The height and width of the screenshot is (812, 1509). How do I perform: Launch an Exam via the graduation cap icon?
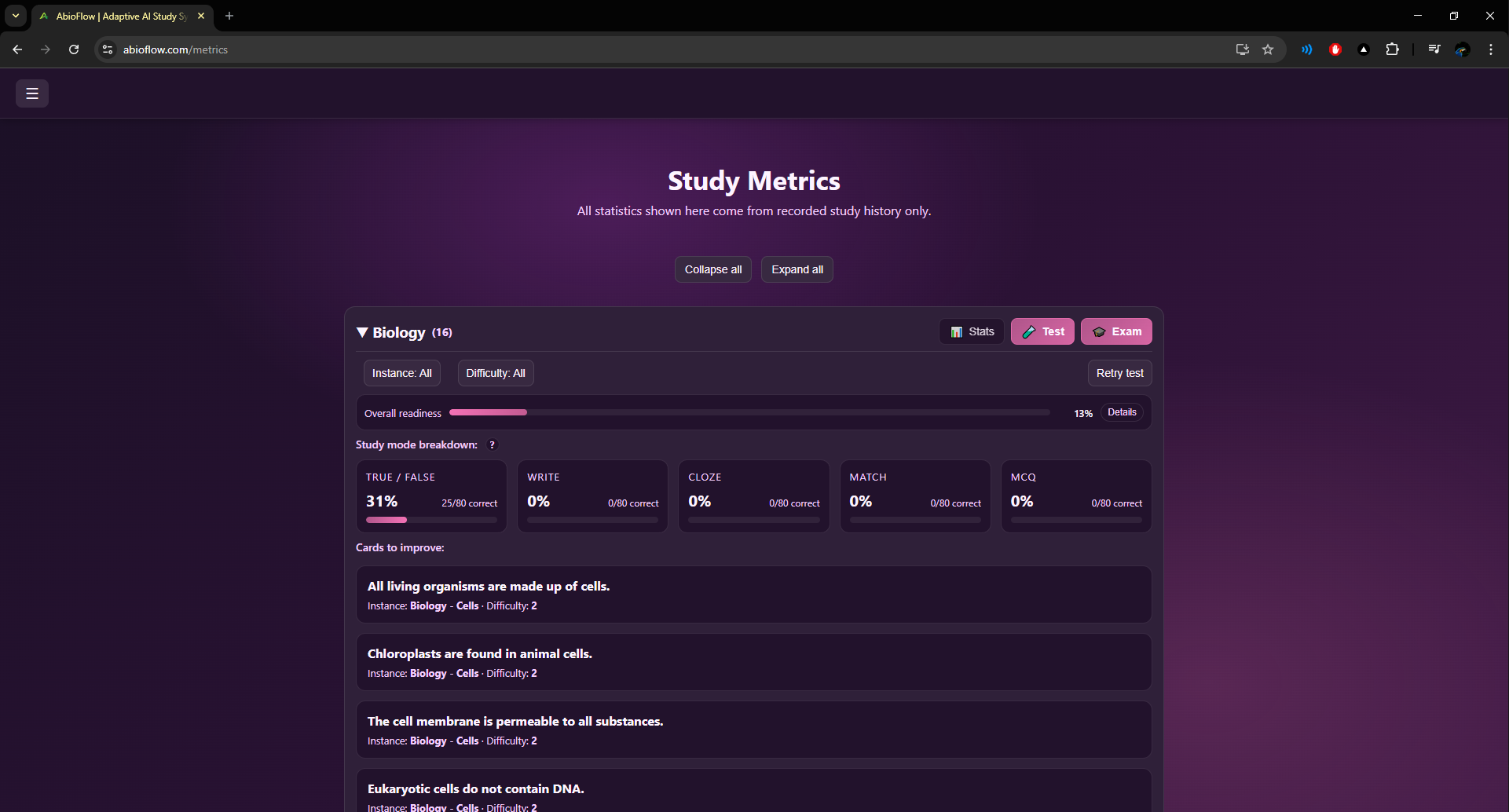(x=1115, y=331)
